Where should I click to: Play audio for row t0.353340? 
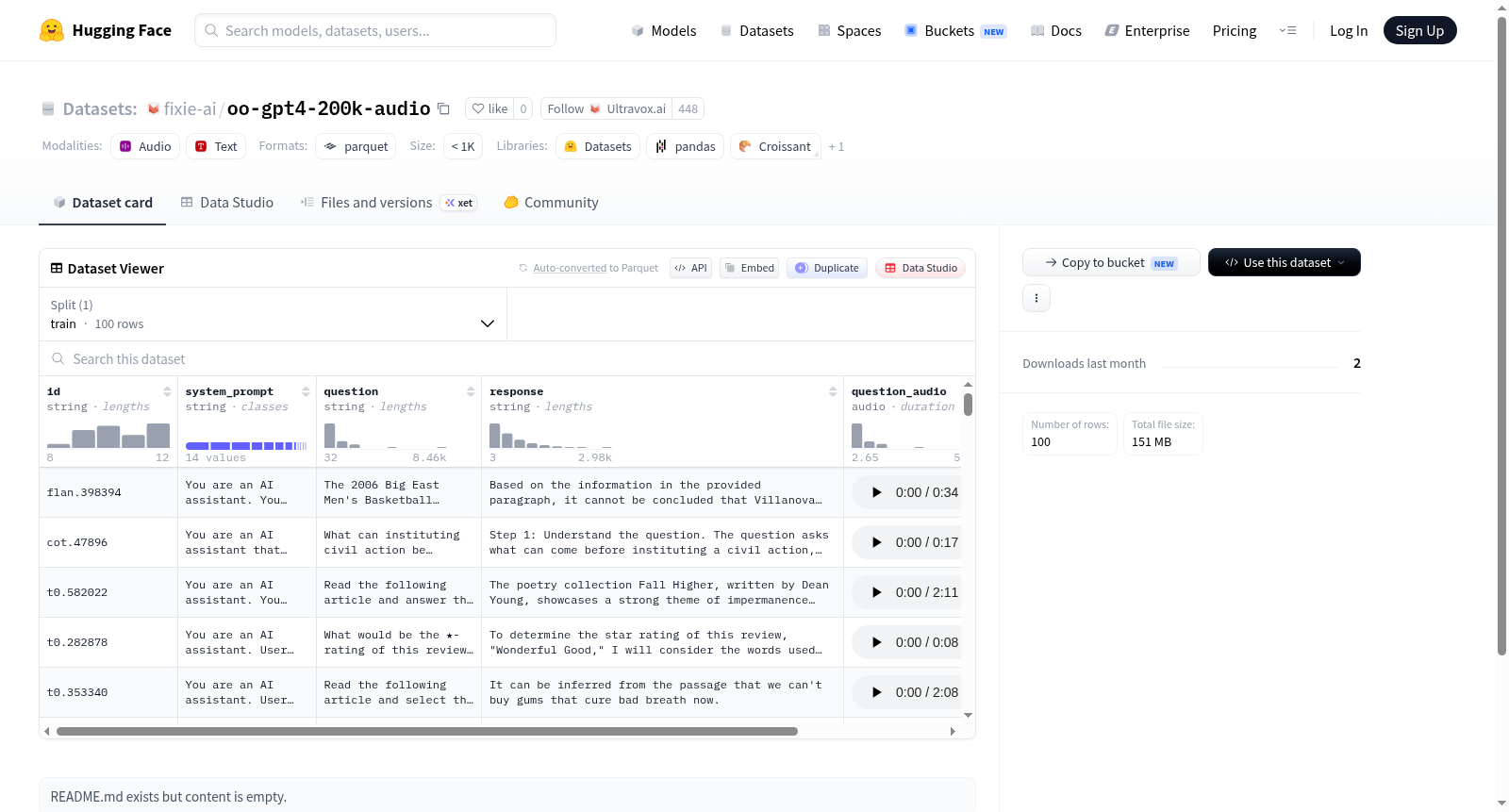pos(876,692)
